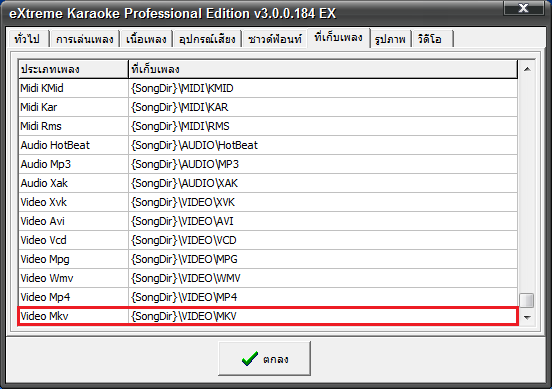Close the eXtreme Karaoke settings window
The width and height of the screenshot is (552, 389).
click(523, 8)
